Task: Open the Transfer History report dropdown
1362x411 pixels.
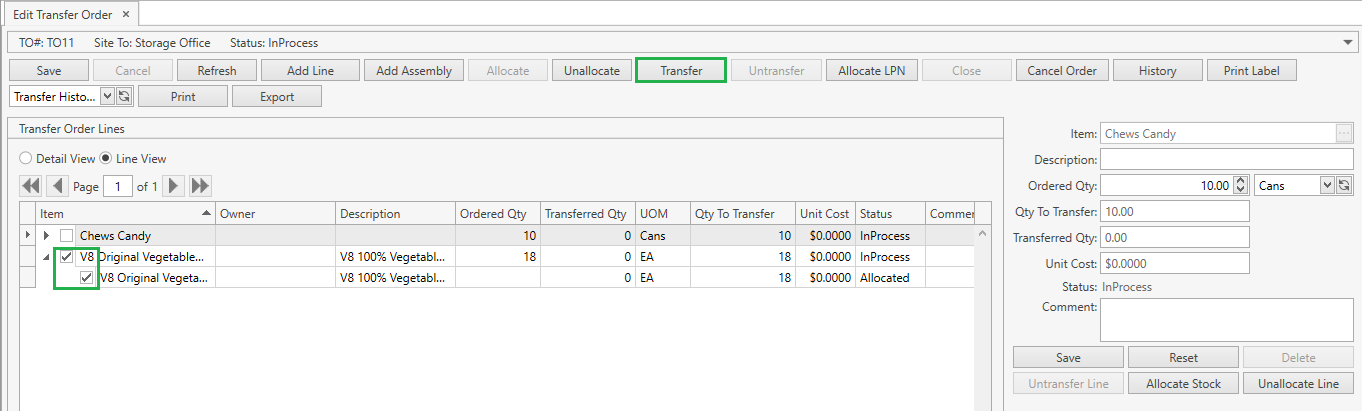Action: coord(108,97)
